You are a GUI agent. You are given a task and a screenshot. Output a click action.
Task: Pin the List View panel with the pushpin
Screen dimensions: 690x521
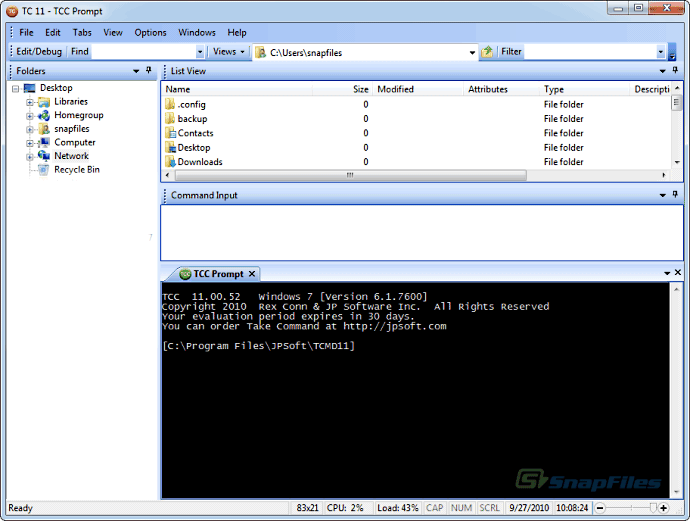(675, 70)
